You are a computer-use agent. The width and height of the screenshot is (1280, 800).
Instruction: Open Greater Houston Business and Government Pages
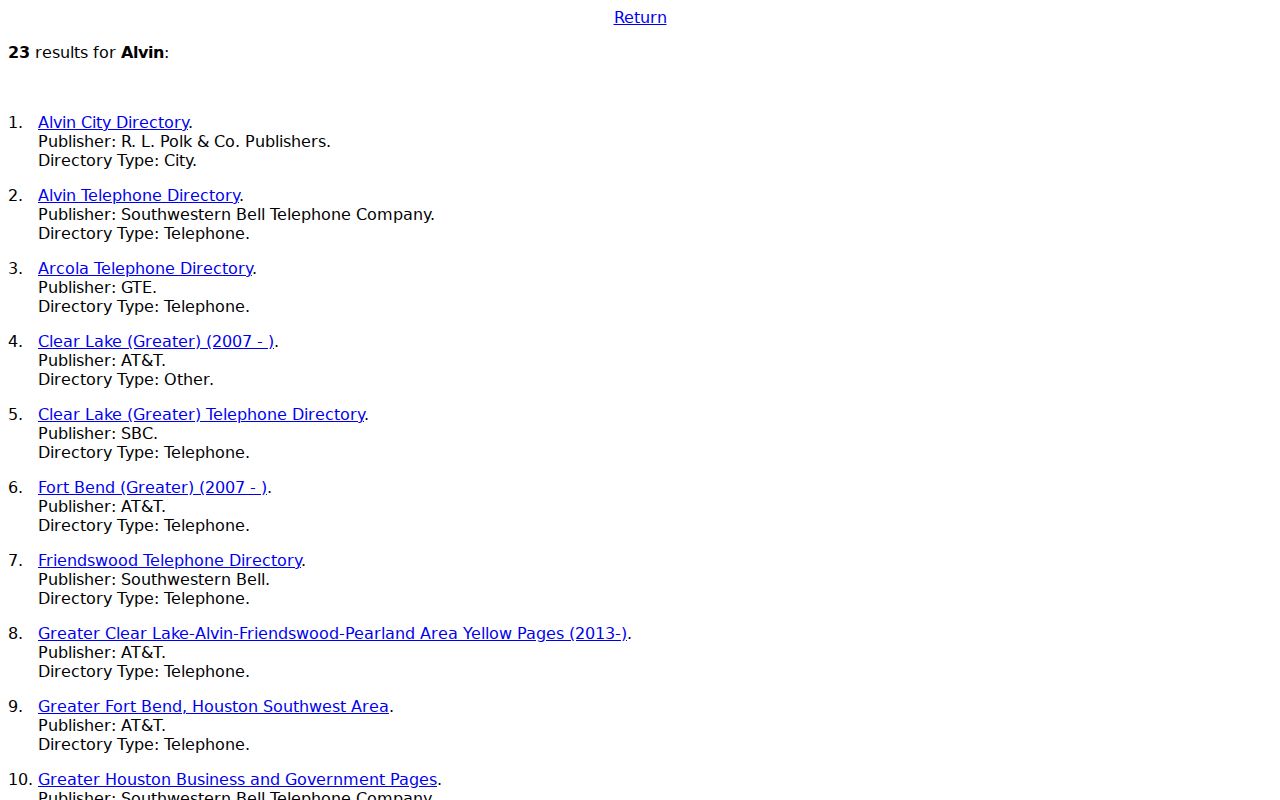click(237, 779)
